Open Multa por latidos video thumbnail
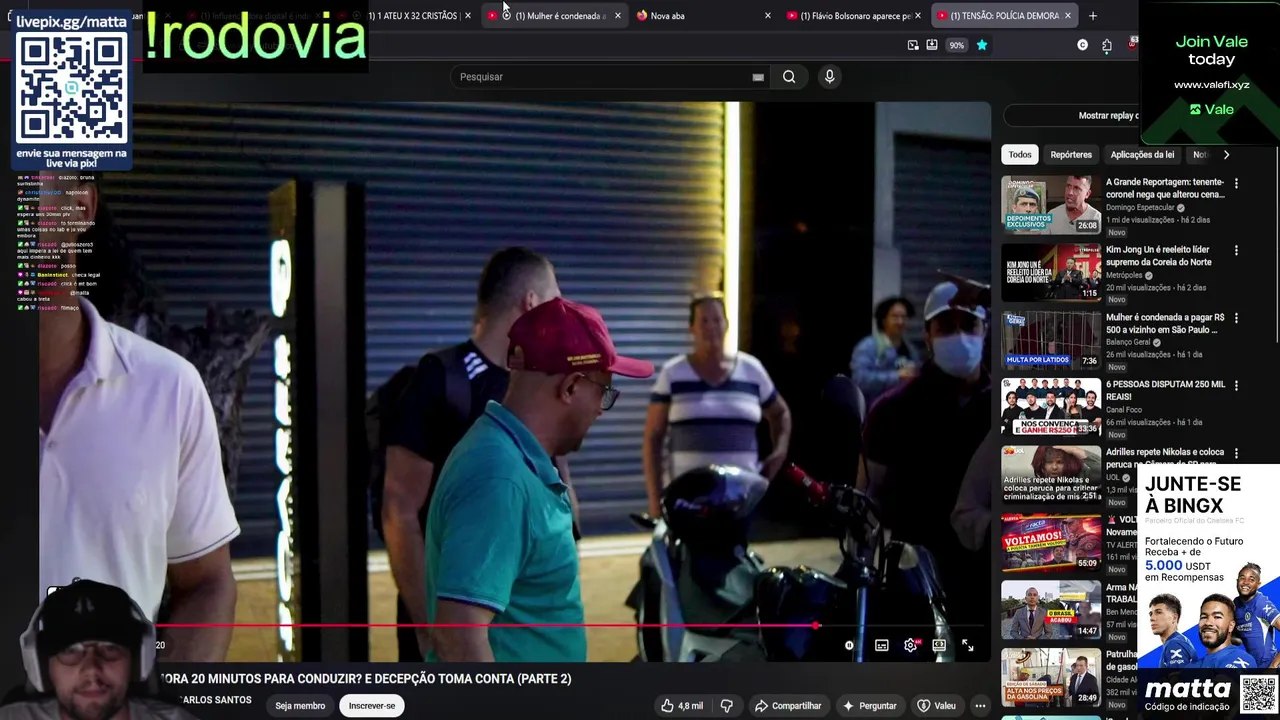Screen dimensions: 1280x720 click(x=1051, y=339)
